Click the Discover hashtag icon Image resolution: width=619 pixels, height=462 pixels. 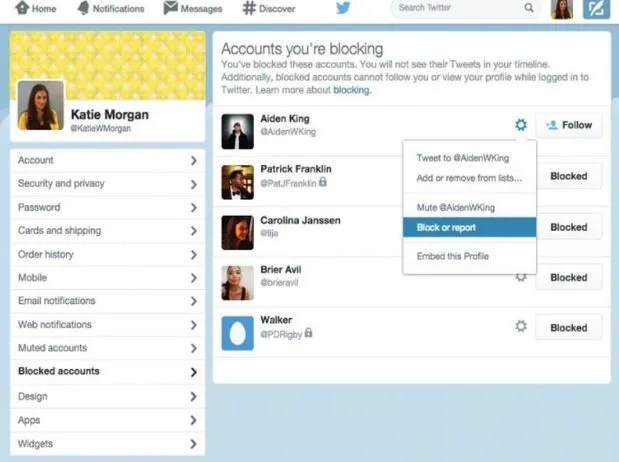(248, 9)
